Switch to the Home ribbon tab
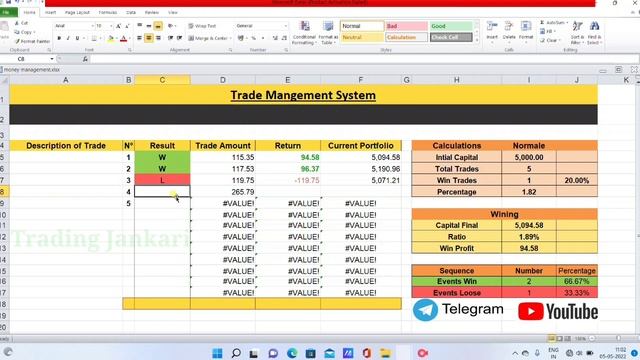The image size is (640, 360). pyautogui.click(x=29, y=13)
